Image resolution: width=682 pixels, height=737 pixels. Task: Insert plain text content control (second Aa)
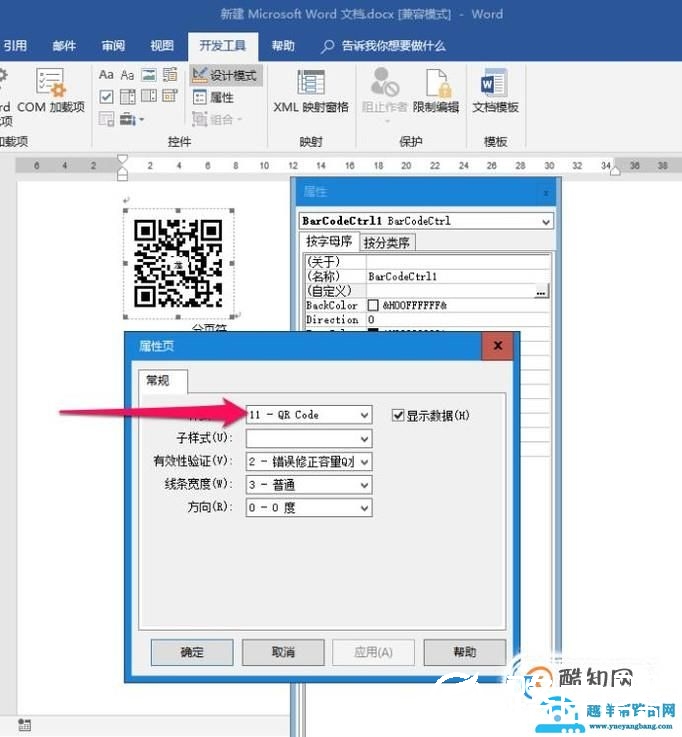pyautogui.click(x=127, y=75)
